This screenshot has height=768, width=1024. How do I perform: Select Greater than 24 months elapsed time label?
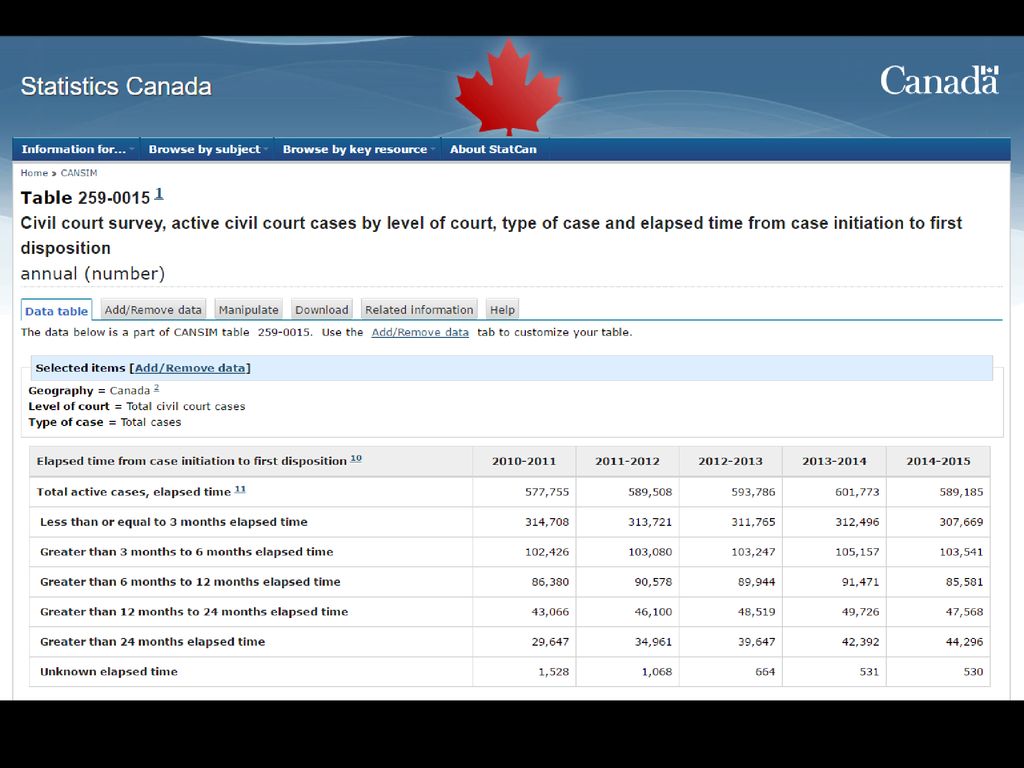tap(153, 642)
